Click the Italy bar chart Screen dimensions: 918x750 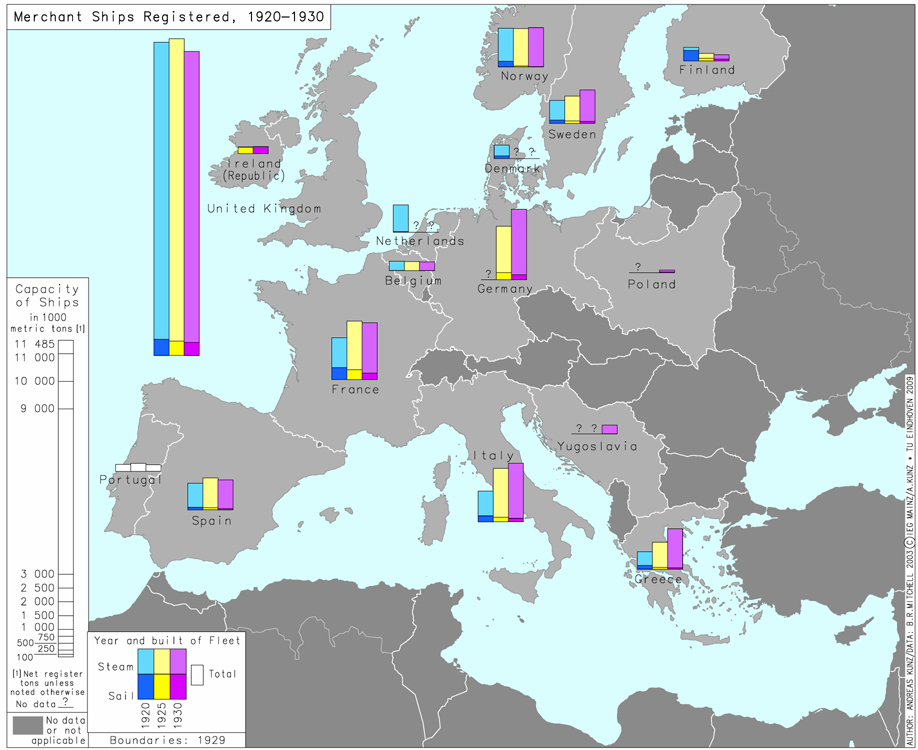pos(501,493)
